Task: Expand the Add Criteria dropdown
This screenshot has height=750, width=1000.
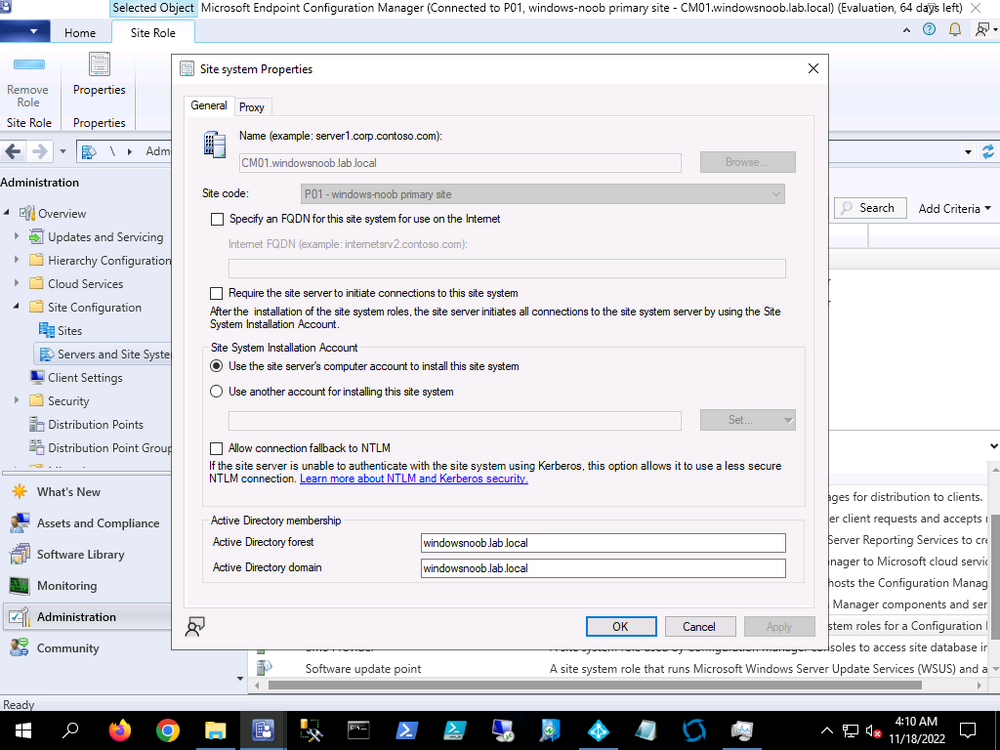Action: [x=954, y=209]
